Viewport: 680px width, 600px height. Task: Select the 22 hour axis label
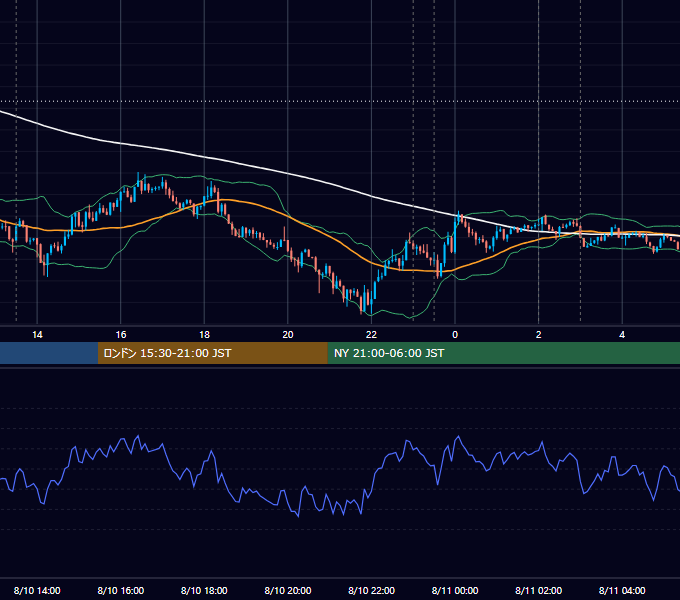coord(371,335)
